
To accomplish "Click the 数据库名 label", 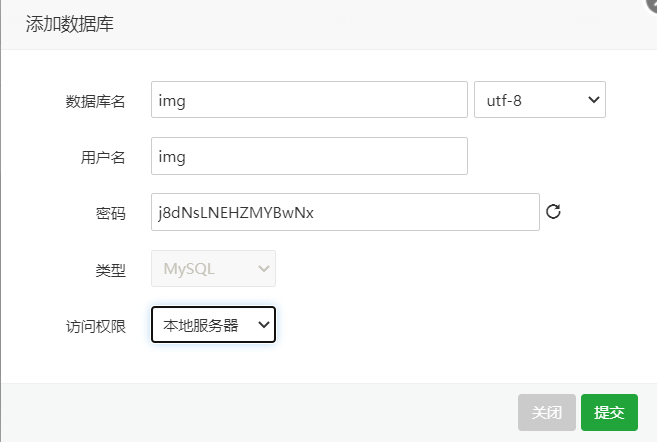I will pyautogui.click(x=96, y=101).
